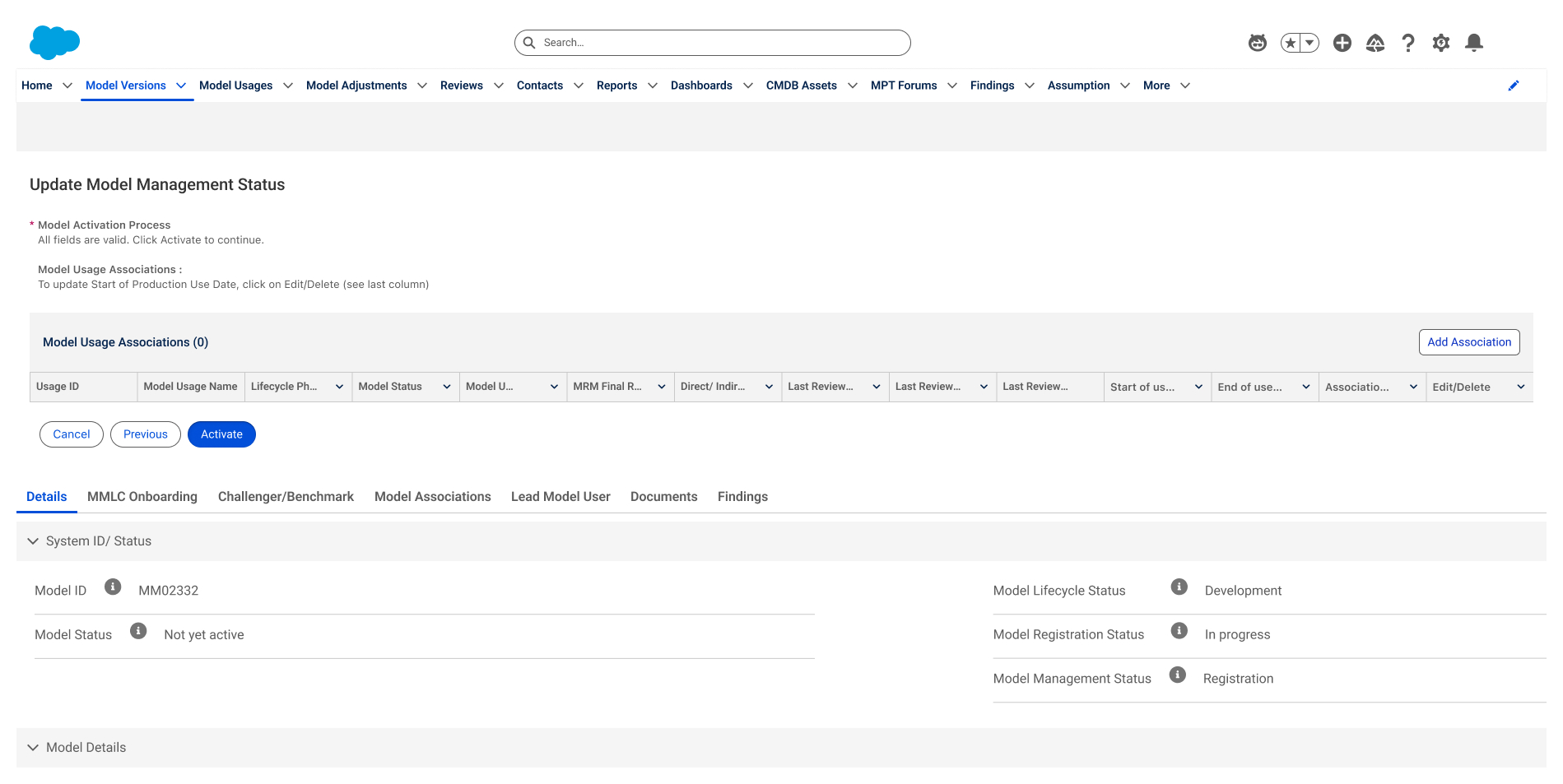Open the Trailhead Salesforce help icon
Image resolution: width=1563 pixels, height=784 pixels.
(x=1375, y=43)
